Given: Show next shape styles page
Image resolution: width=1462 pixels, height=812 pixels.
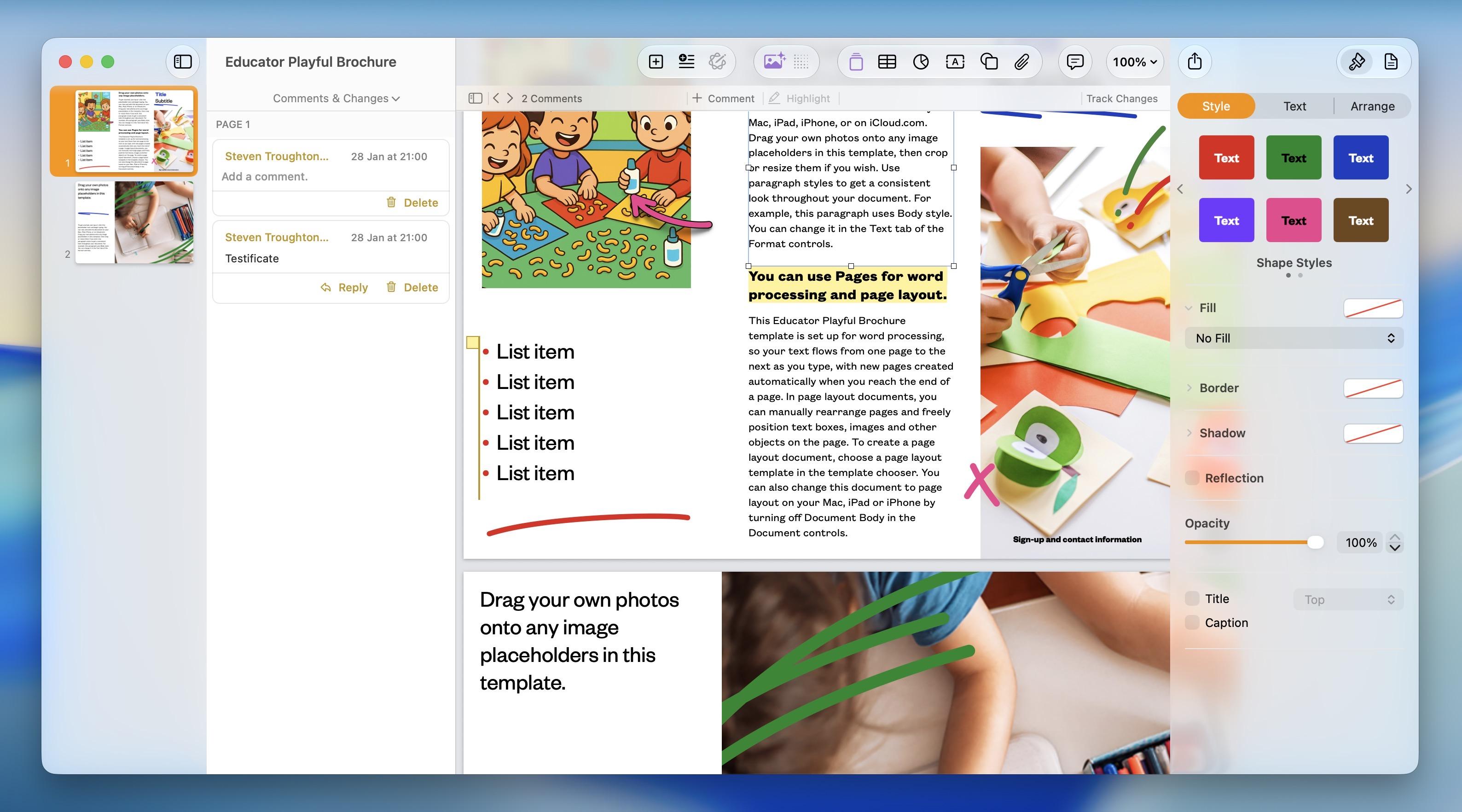Looking at the screenshot, I should coord(1409,189).
